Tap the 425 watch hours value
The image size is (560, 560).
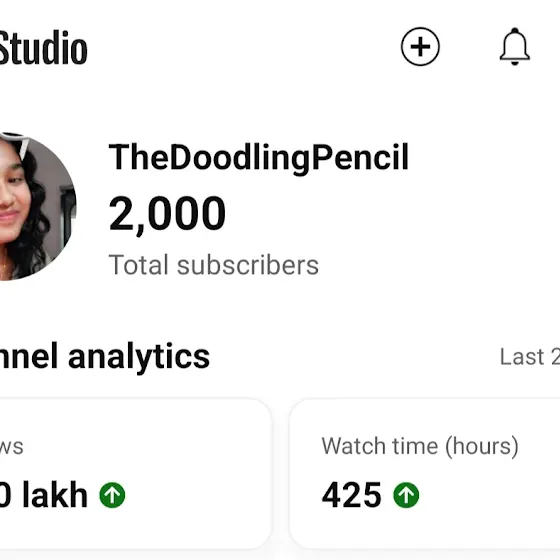[x=351, y=495]
